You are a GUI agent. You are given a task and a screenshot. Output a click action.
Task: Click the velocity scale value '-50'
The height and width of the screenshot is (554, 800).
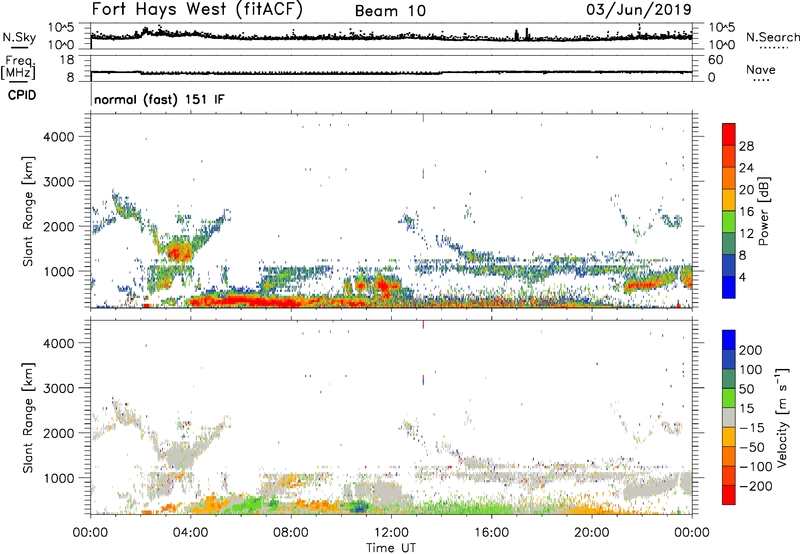[752, 447]
